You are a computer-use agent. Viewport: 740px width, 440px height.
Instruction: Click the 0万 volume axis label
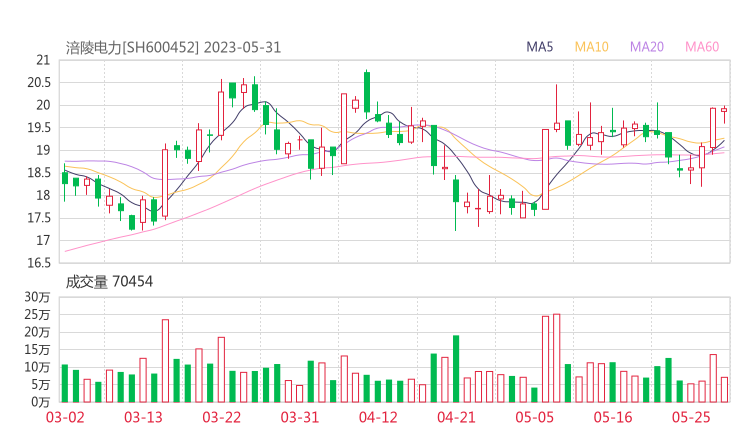[40, 402]
